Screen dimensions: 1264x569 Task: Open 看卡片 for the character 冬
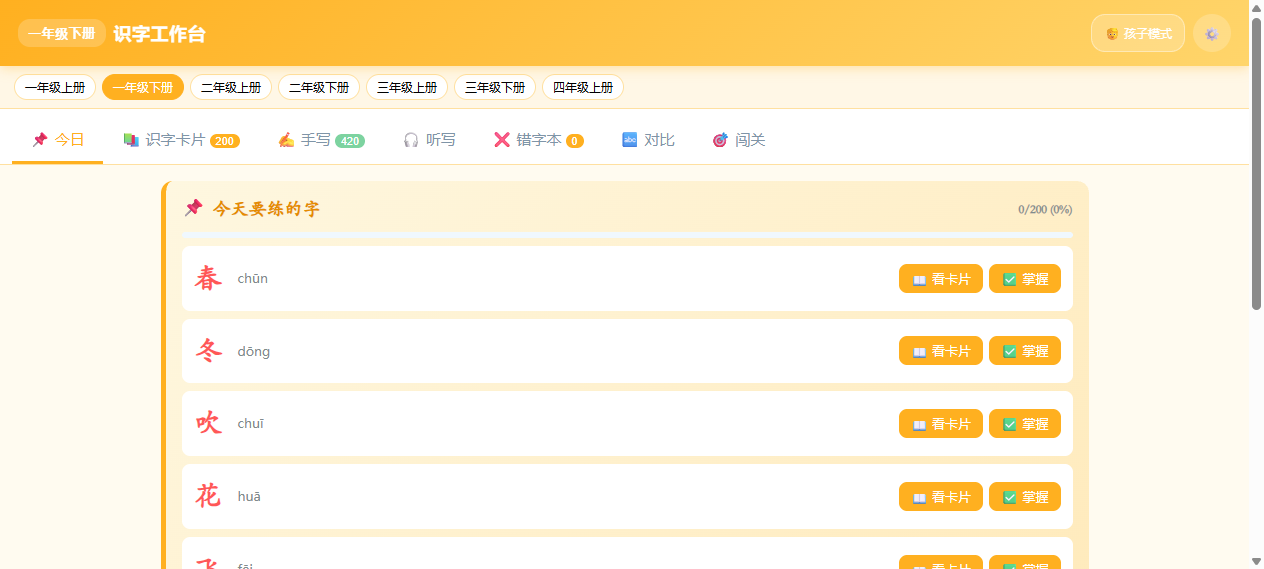click(x=941, y=351)
